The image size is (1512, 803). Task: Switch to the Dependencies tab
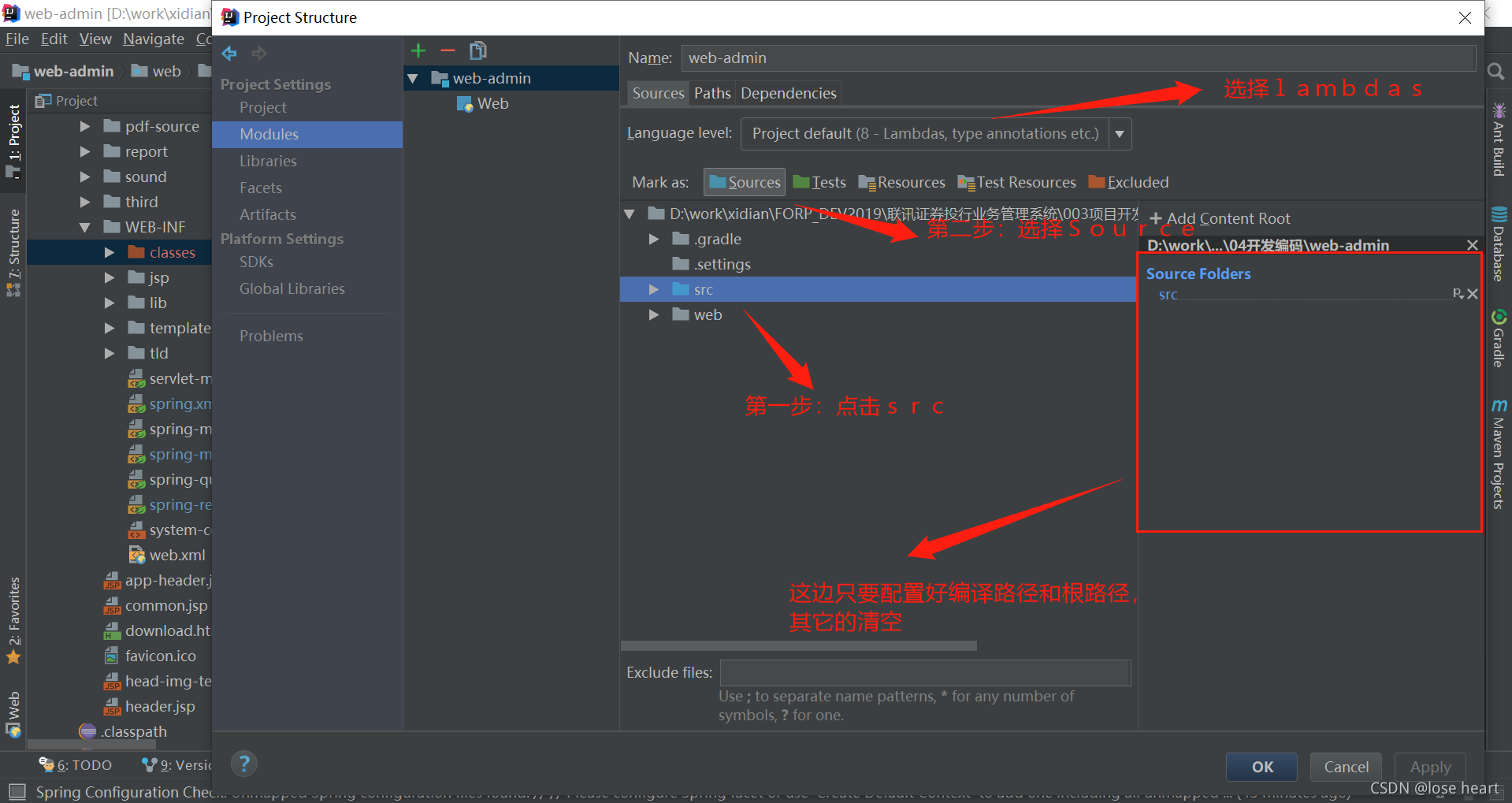tap(789, 93)
